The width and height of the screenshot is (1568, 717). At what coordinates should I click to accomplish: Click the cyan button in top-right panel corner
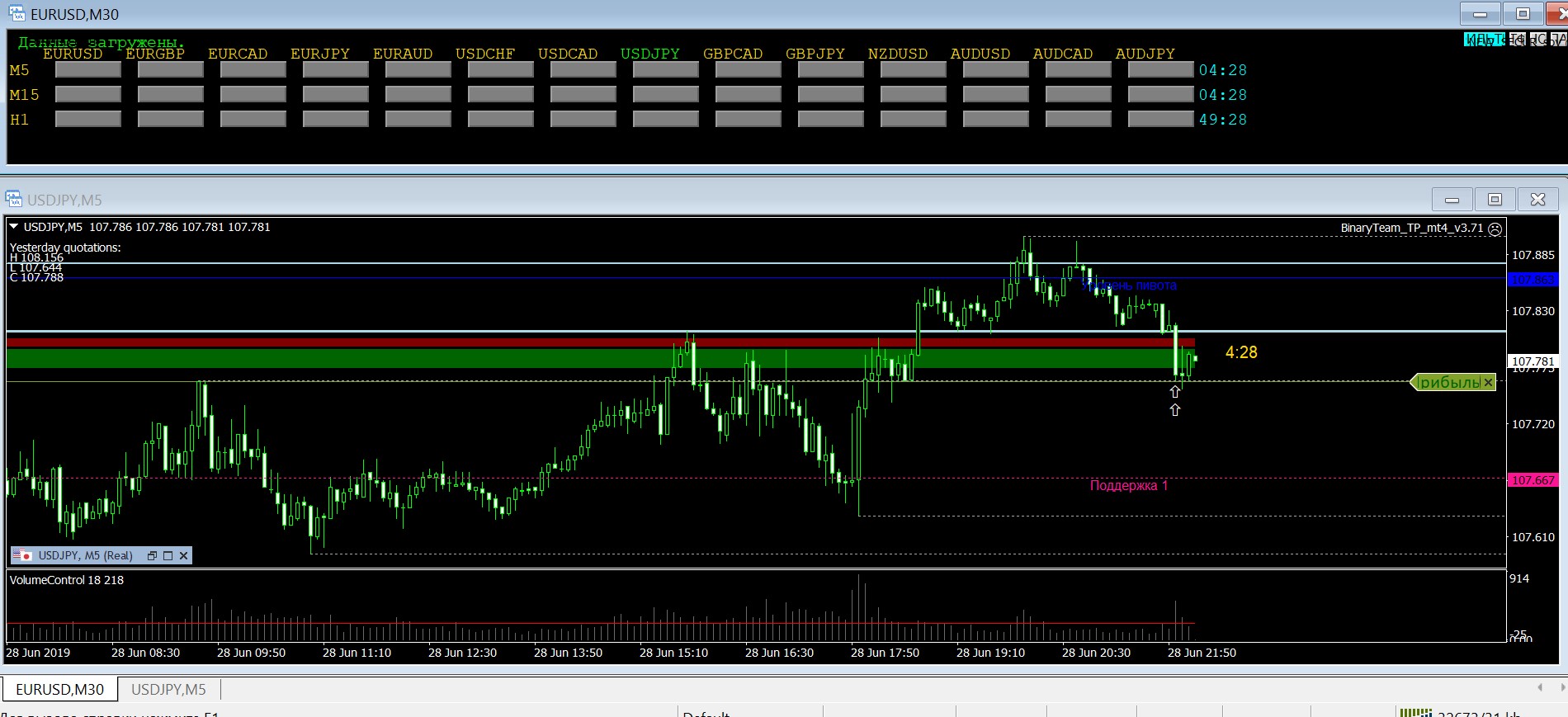click(x=1483, y=39)
